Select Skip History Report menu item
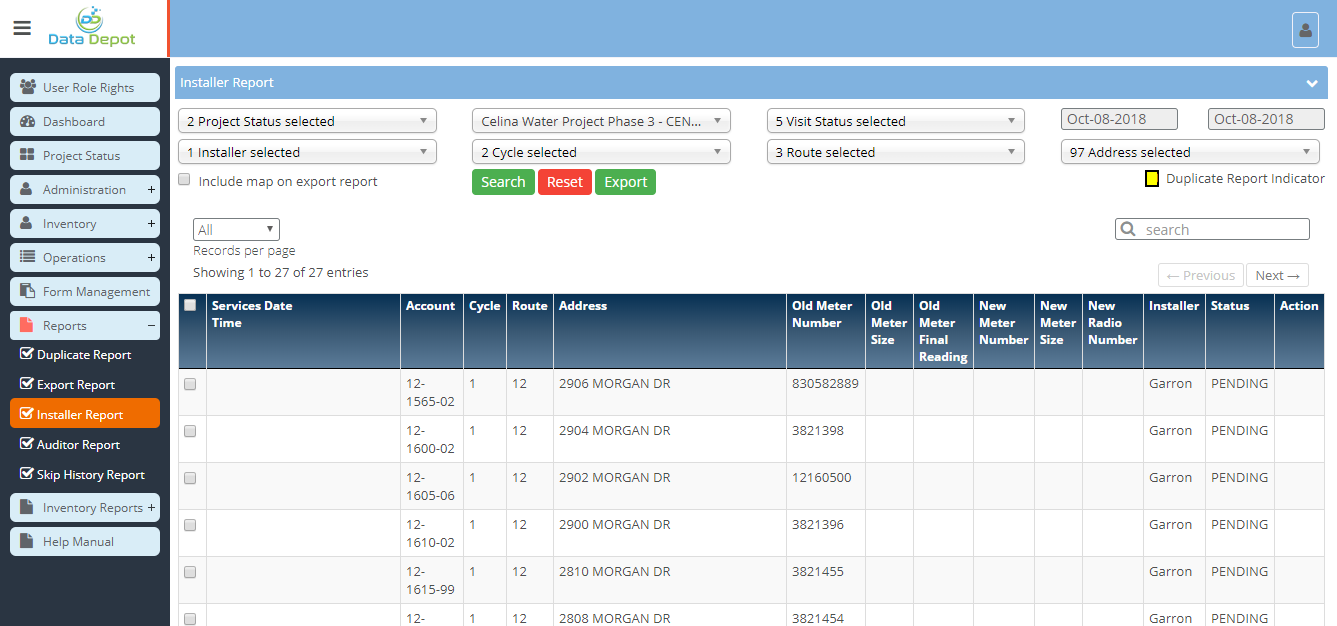Viewport: 1337px width, 626px height. 90,475
